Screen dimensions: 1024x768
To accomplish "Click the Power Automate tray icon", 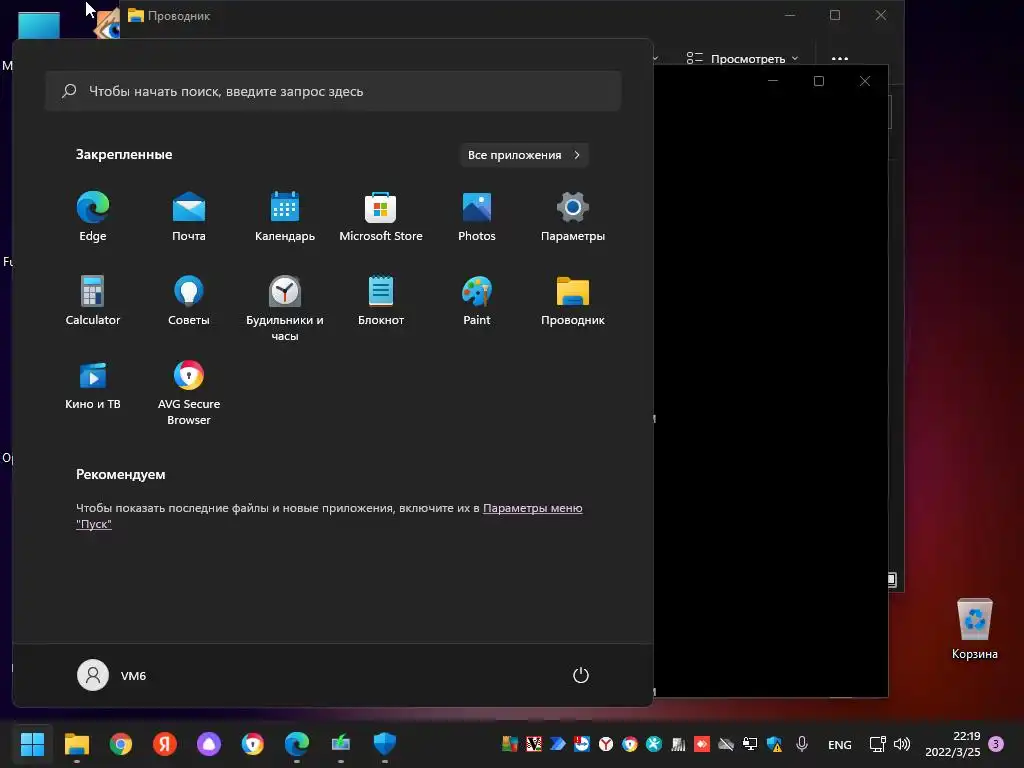I will [558, 744].
